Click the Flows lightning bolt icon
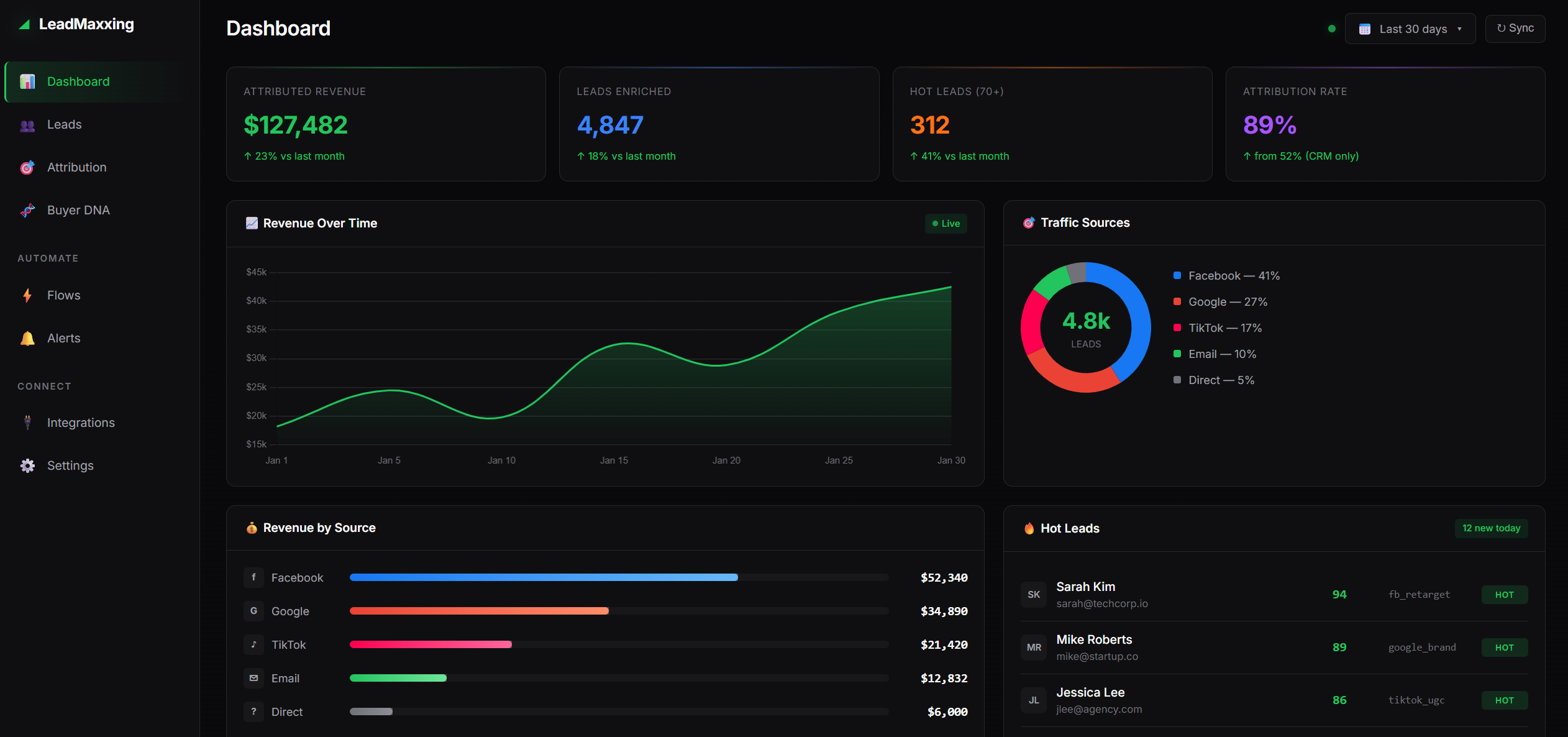1568x737 pixels. coord(27,295)
